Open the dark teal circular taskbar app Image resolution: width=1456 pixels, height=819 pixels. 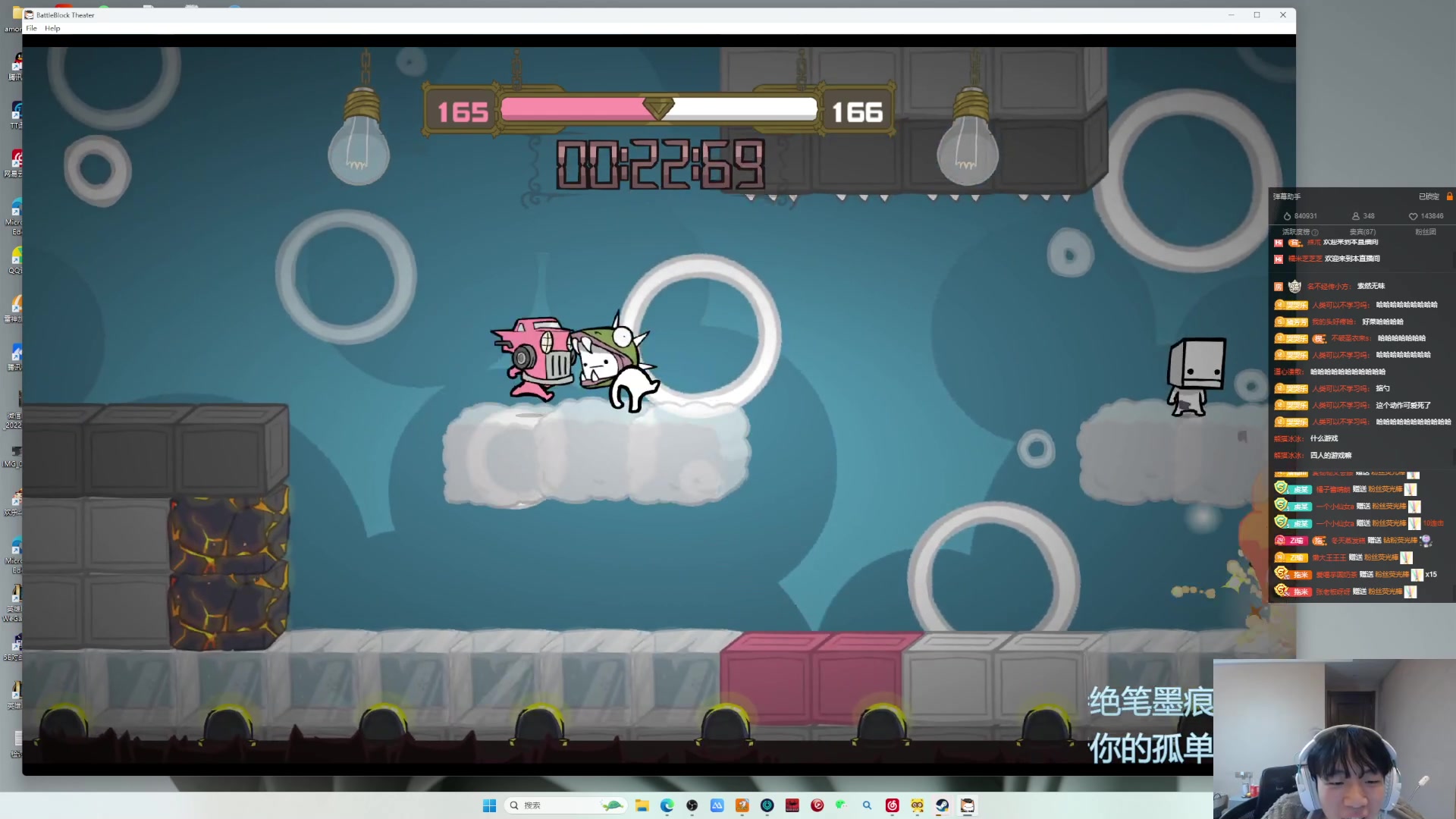[767, 805]
